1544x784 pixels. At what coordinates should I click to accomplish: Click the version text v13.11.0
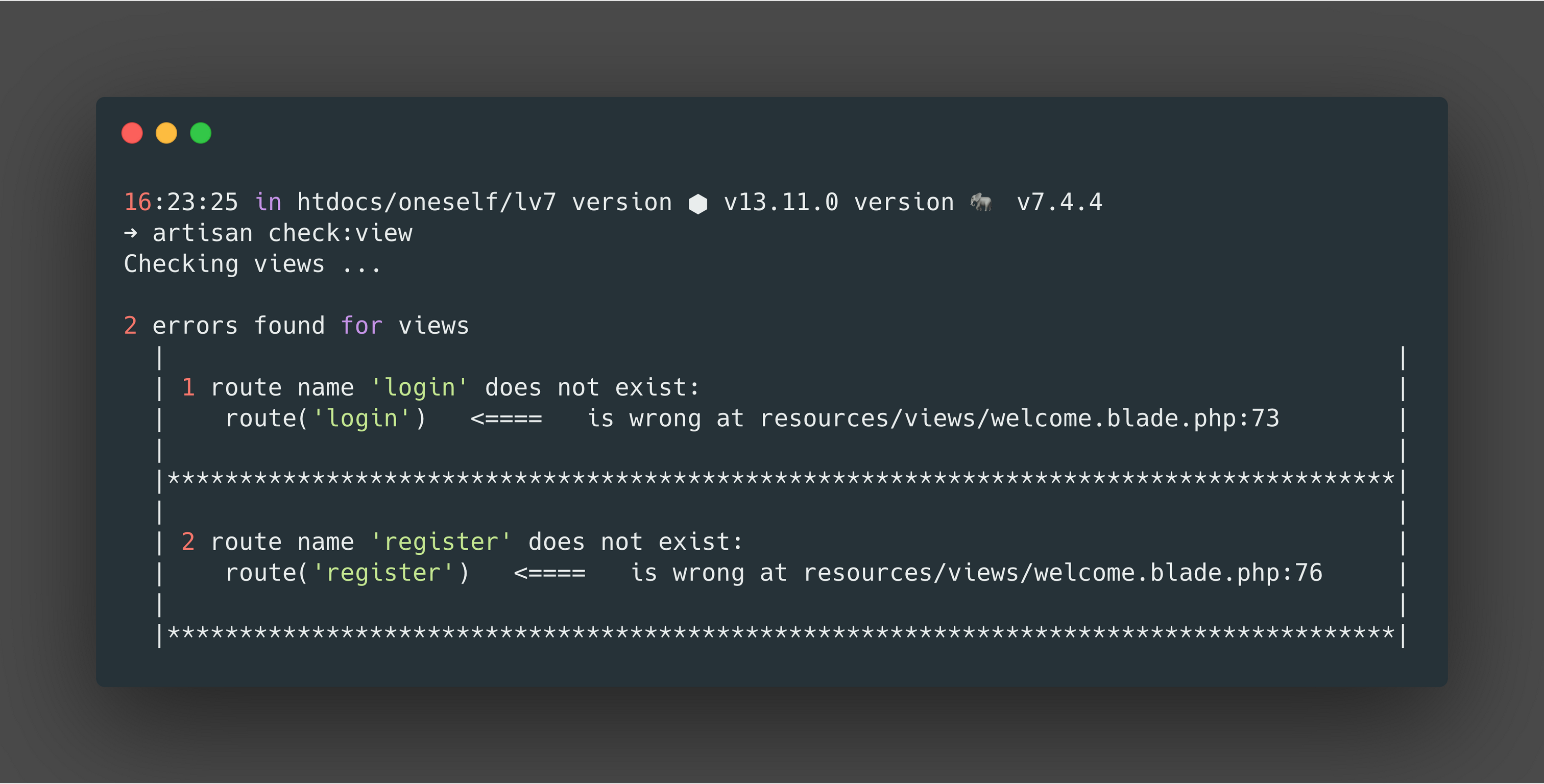[x=781, y=202]
